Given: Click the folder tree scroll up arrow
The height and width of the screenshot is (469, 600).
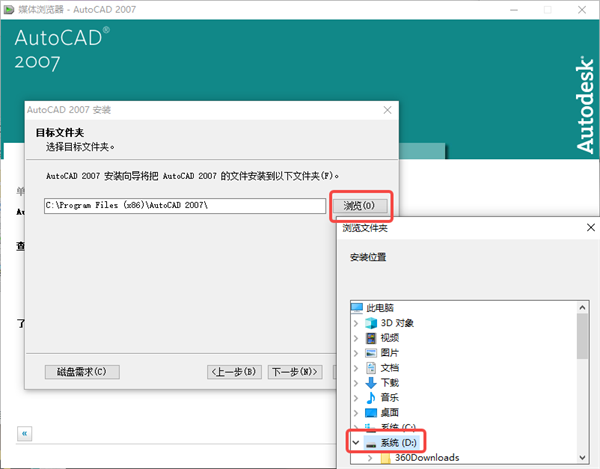Looking at the screenshot, I should click(582, 308).
